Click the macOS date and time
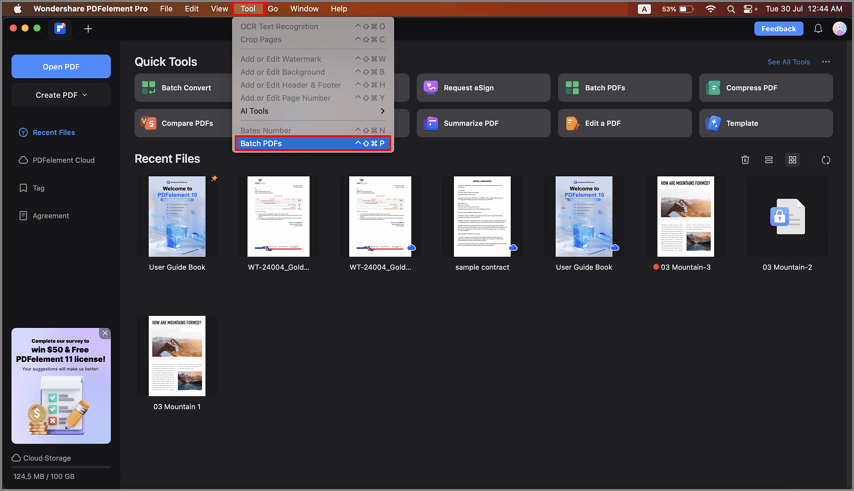 pos(804,9)
